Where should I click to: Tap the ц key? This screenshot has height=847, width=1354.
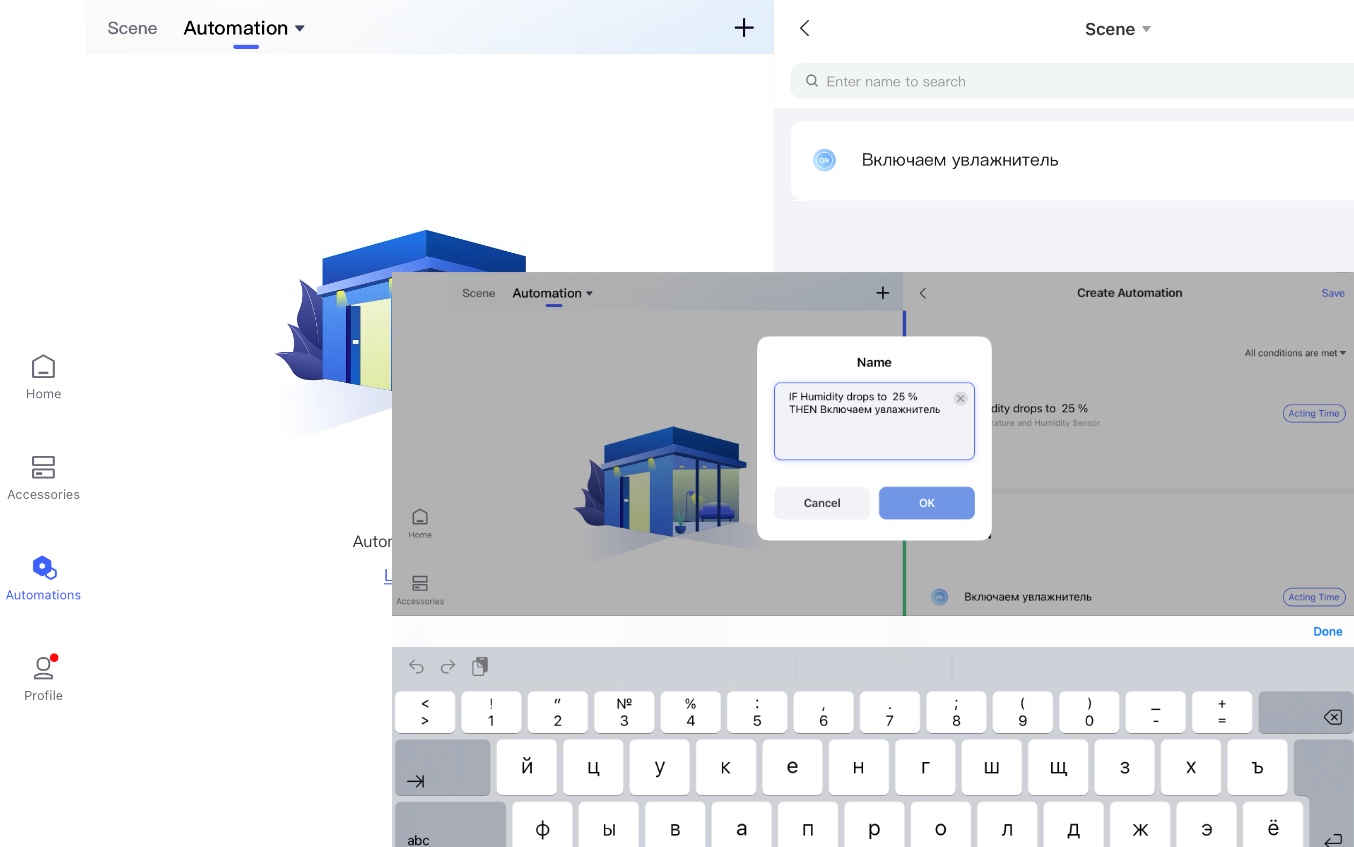(593, 767)
